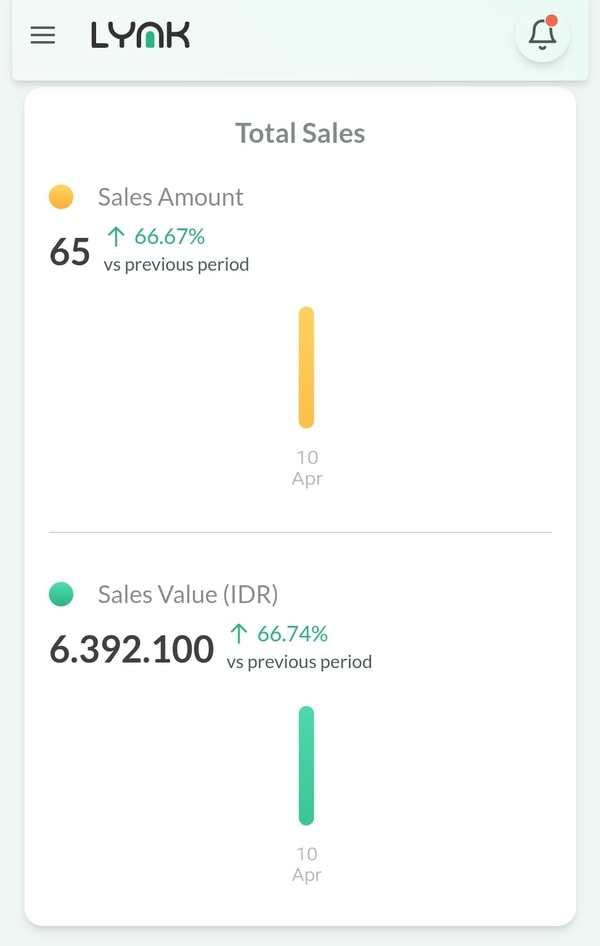Tap the LYNK logo
The height and width of the screenshot is (946, 600).
(x=140, y=36)
